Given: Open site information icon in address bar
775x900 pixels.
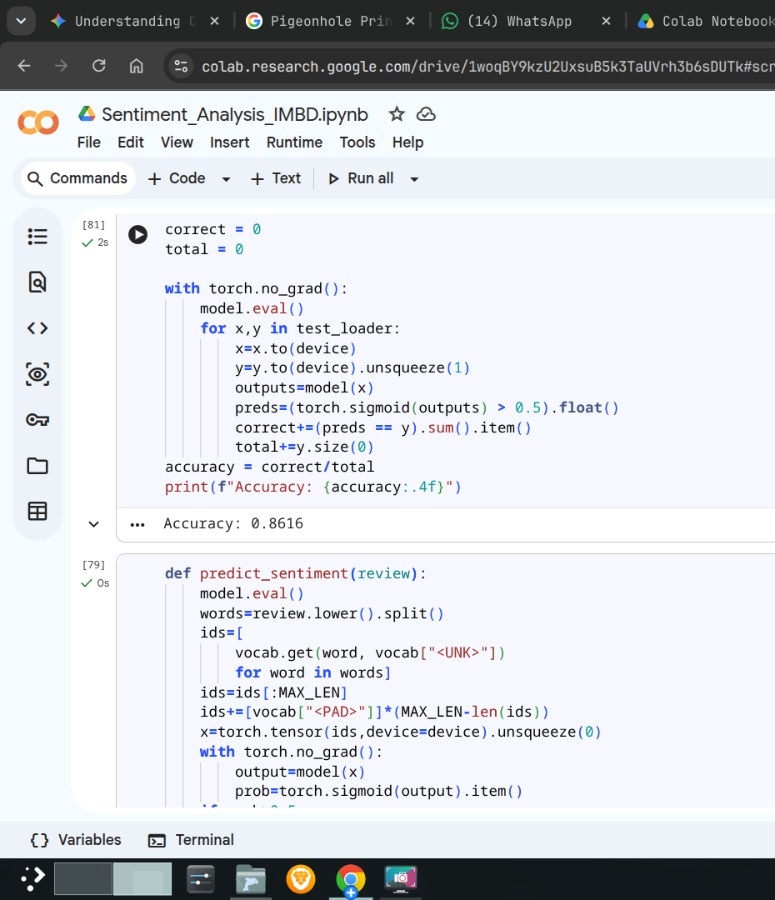Looking at the screenshot, I should pyautogui.click(x=181, y=67).
